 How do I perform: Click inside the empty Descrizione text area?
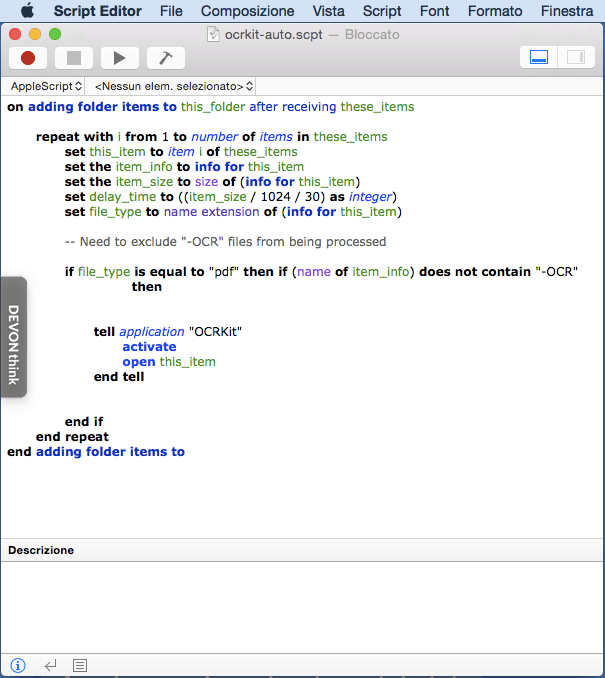(302, 607)
